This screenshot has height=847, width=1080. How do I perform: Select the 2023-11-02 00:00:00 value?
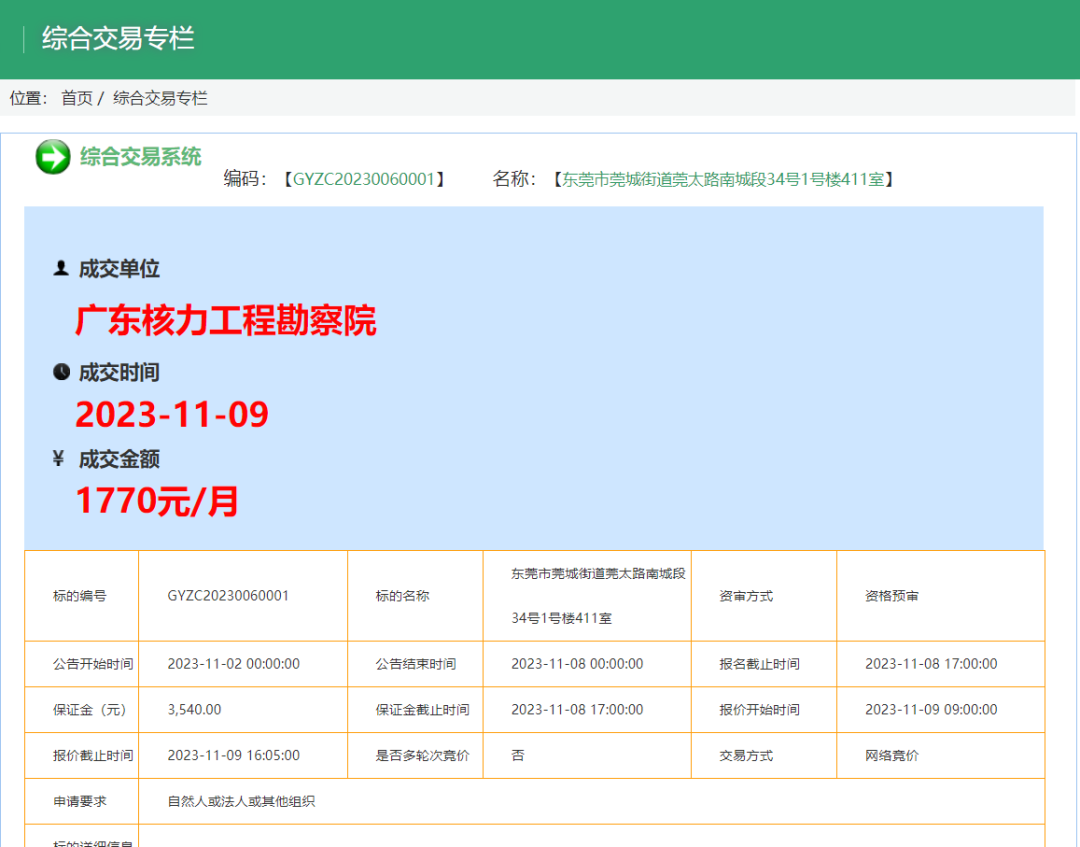point(233,664)
